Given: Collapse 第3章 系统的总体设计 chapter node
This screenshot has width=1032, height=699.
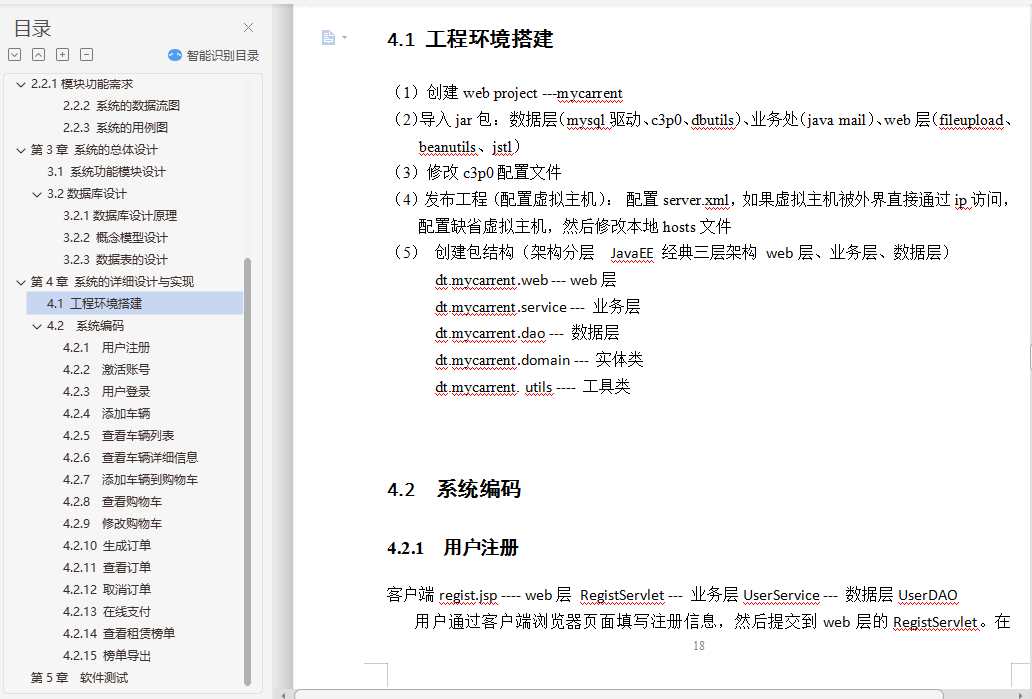Looking at the screenshot, I should pyautogui.click(x=21, y=150).
